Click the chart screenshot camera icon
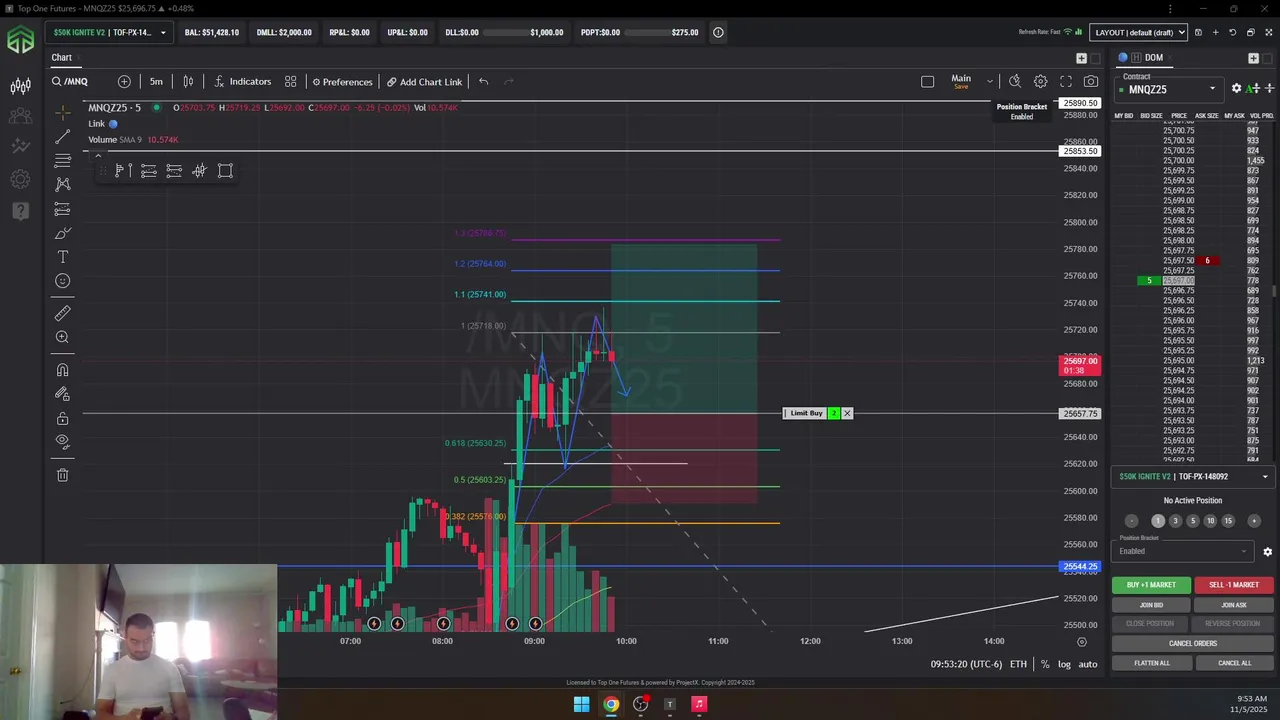 1091,81
